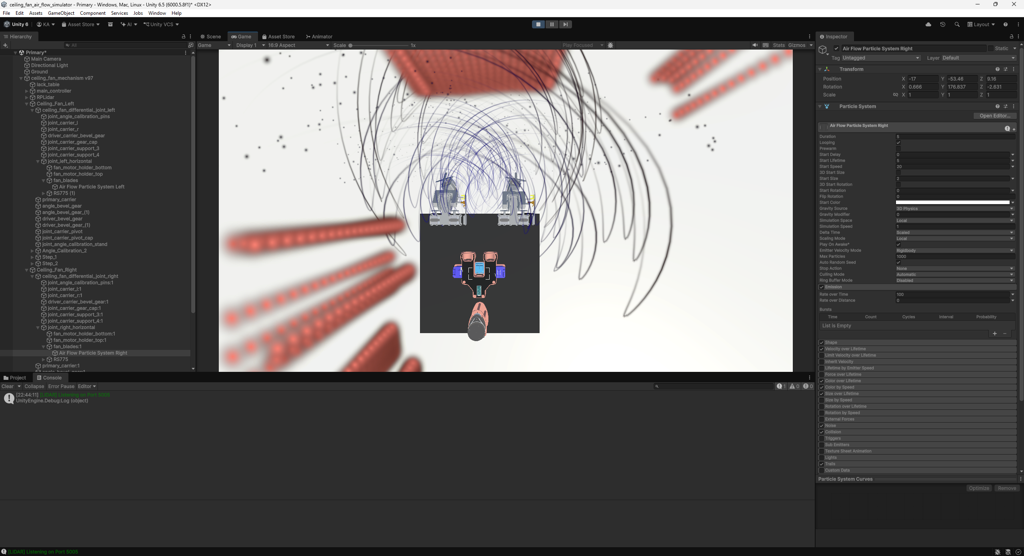The image size is (1024, 556).
Task: Select Air Flow Particle System Left
Action: click(91, 187)
